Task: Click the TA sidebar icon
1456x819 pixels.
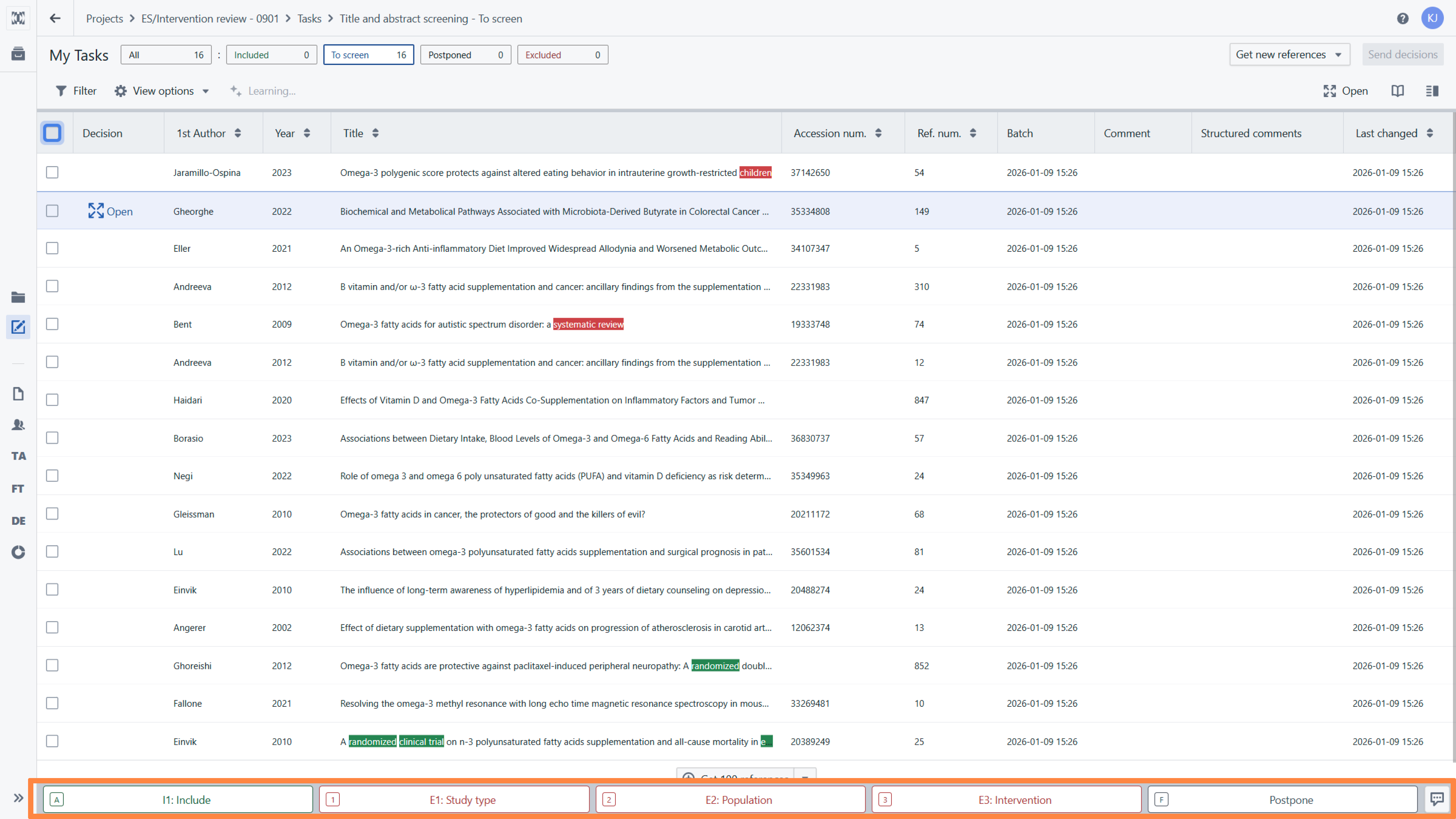Action: [18, 455]
